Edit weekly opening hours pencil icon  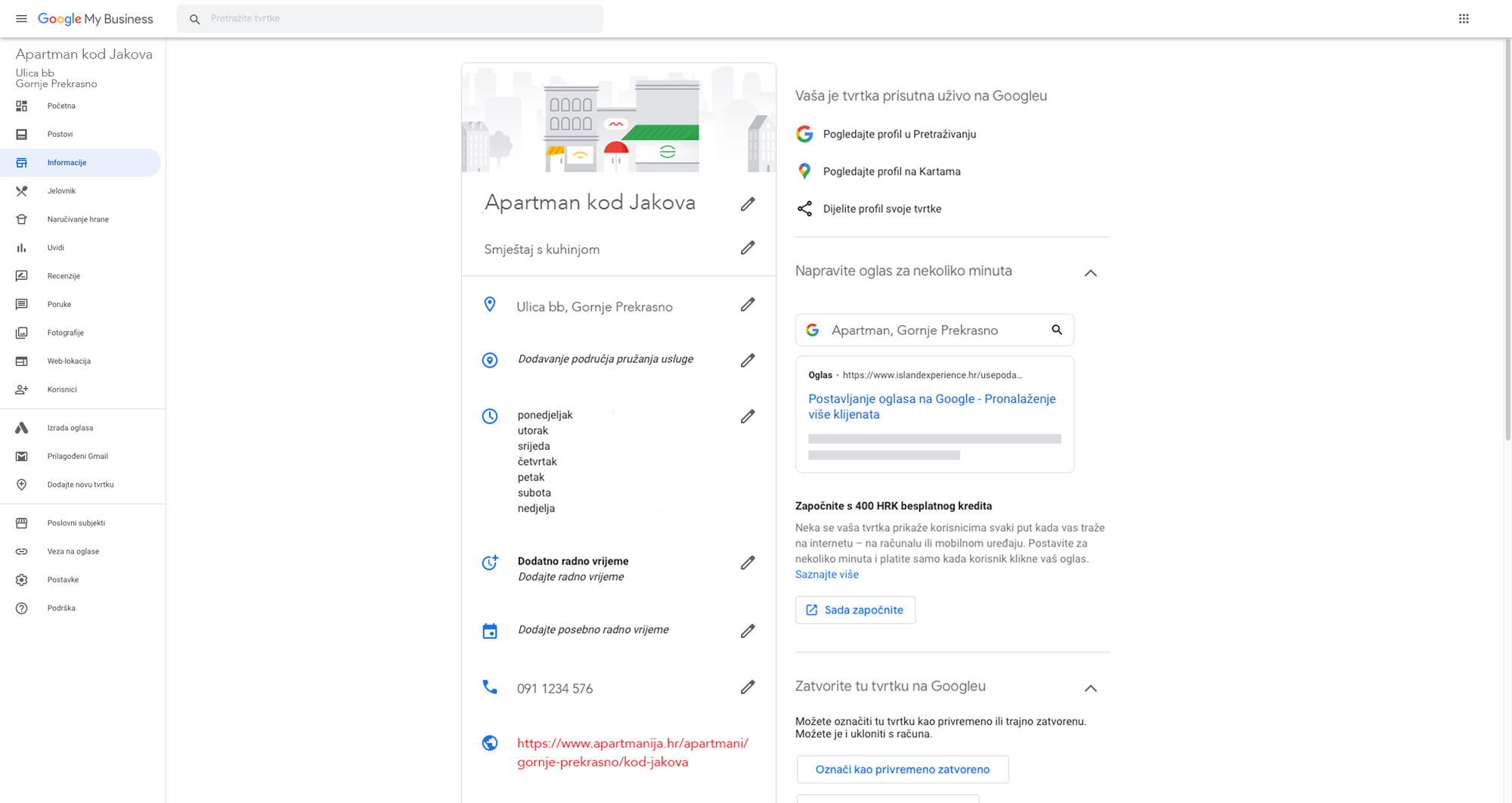click(x=748, y=417)
